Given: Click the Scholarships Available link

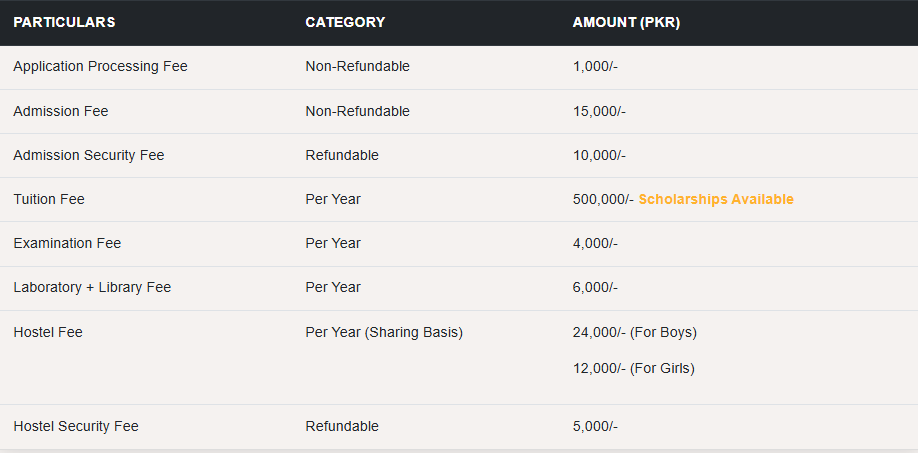Looking at the screenshot, I should click(x=716, y=199).
